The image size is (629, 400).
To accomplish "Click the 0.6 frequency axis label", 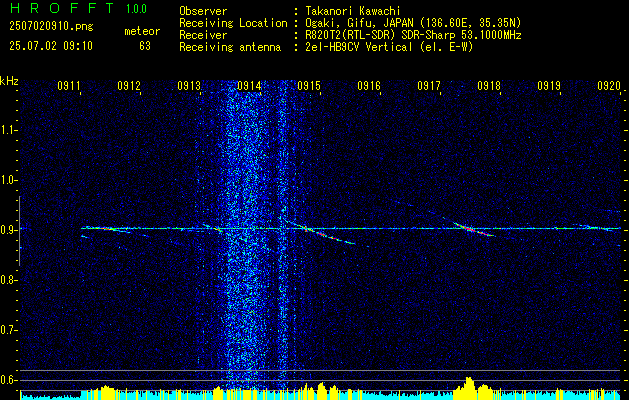I will pyautogui.click(x=8, y=380).
